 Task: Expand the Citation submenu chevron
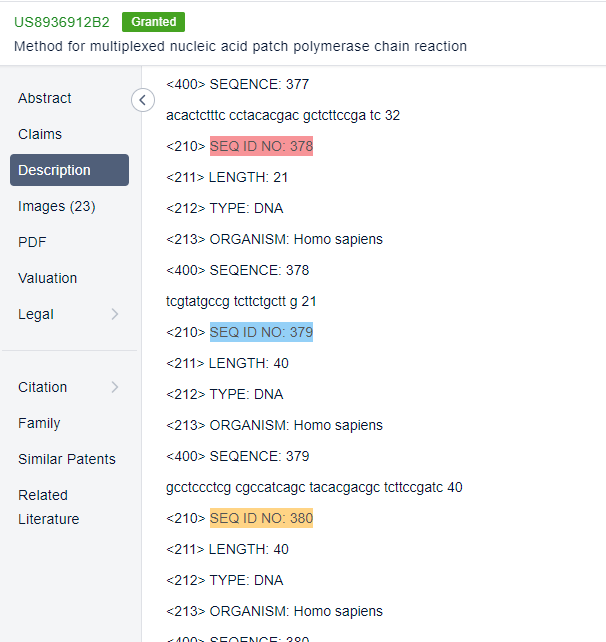114,387
